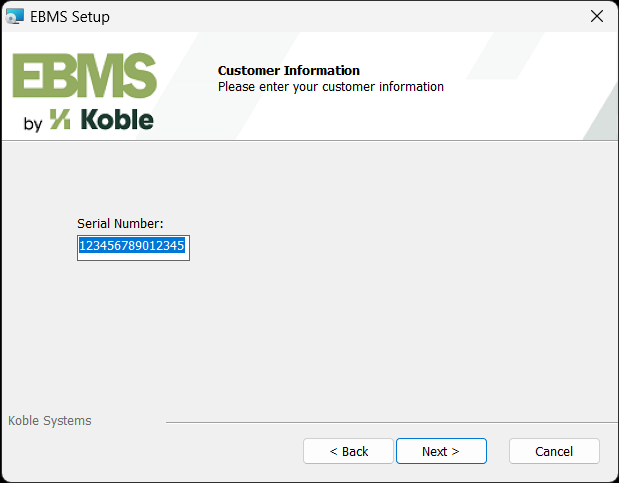Click the word 'by' under the EBMS logo
619x483 pixels.
(32, 123)
